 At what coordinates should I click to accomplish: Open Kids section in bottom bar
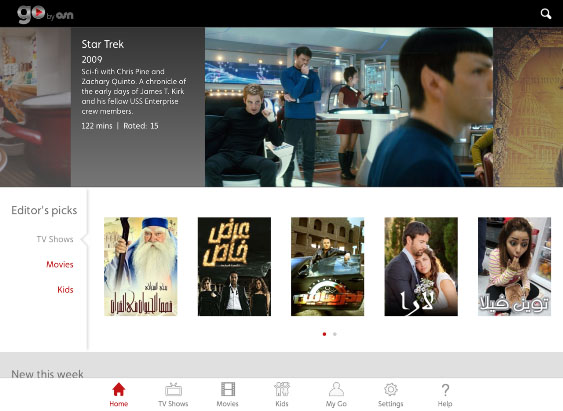282,394
